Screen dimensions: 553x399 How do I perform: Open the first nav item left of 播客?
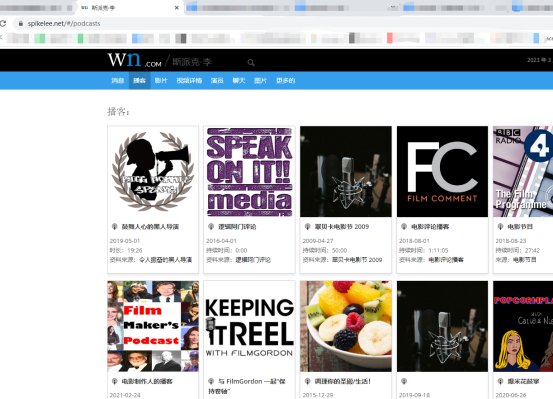coord(118,80)
